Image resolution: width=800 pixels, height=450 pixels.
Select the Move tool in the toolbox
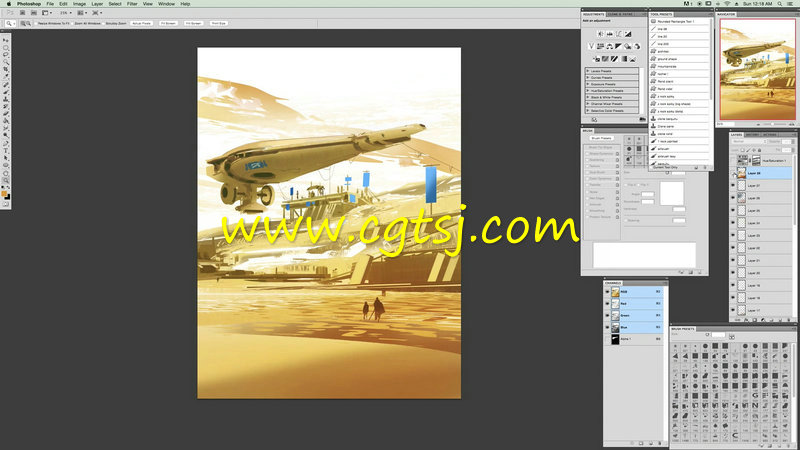pyautogui.click(x=6, y=40)
